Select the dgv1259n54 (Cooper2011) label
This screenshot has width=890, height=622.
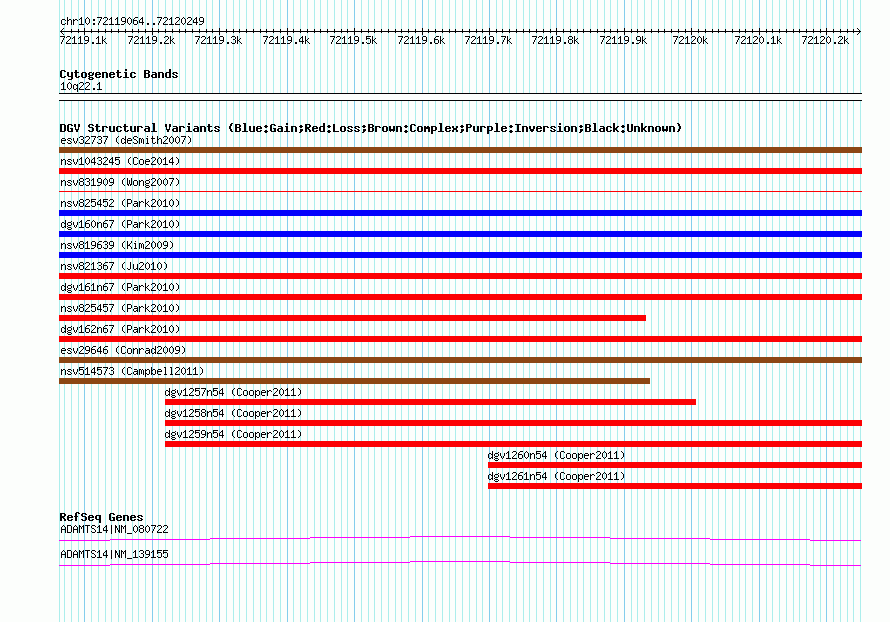point(233,434)
